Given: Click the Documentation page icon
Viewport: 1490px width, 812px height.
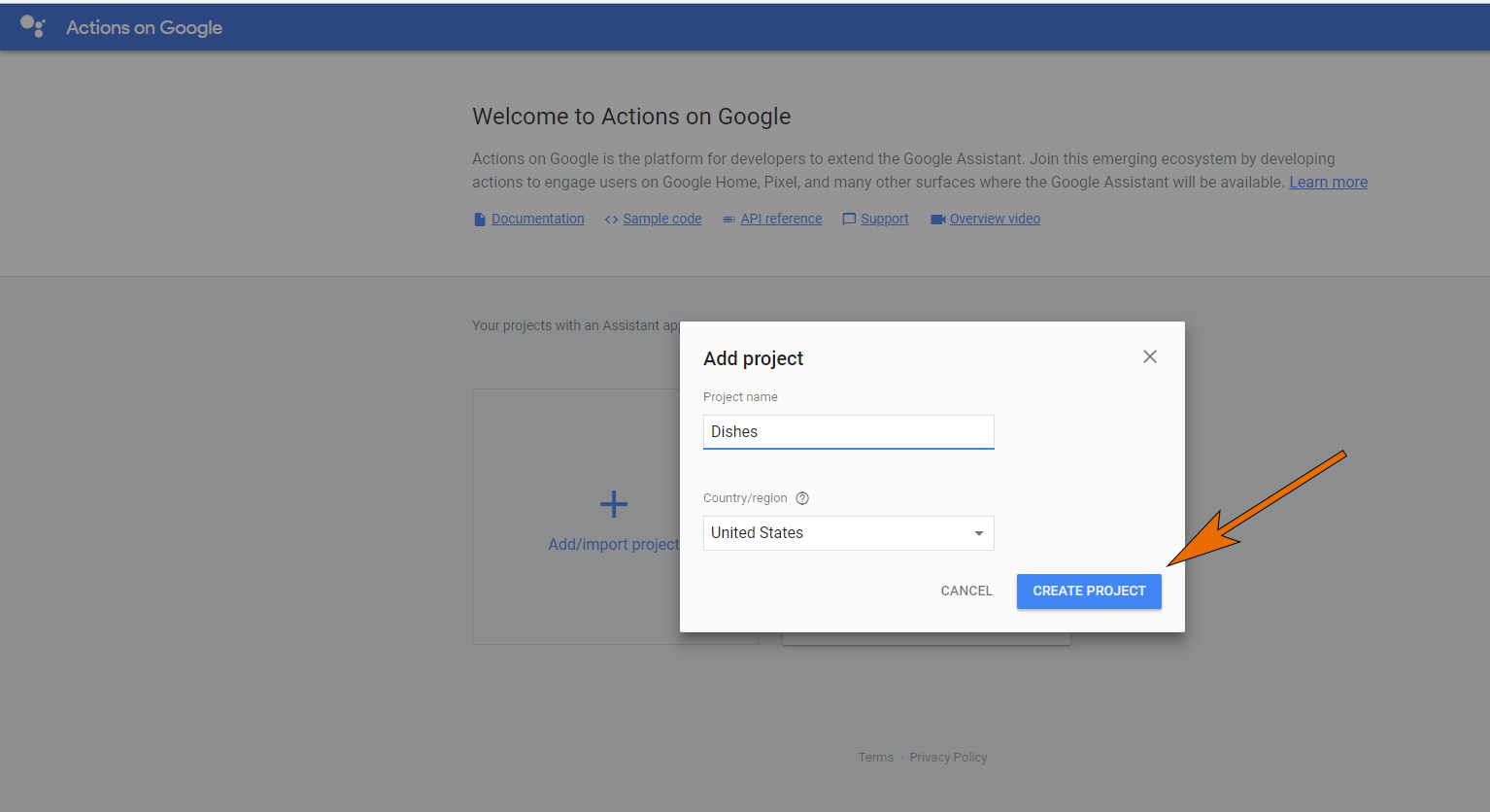Looking at the screenshot, I should (479, 219).
